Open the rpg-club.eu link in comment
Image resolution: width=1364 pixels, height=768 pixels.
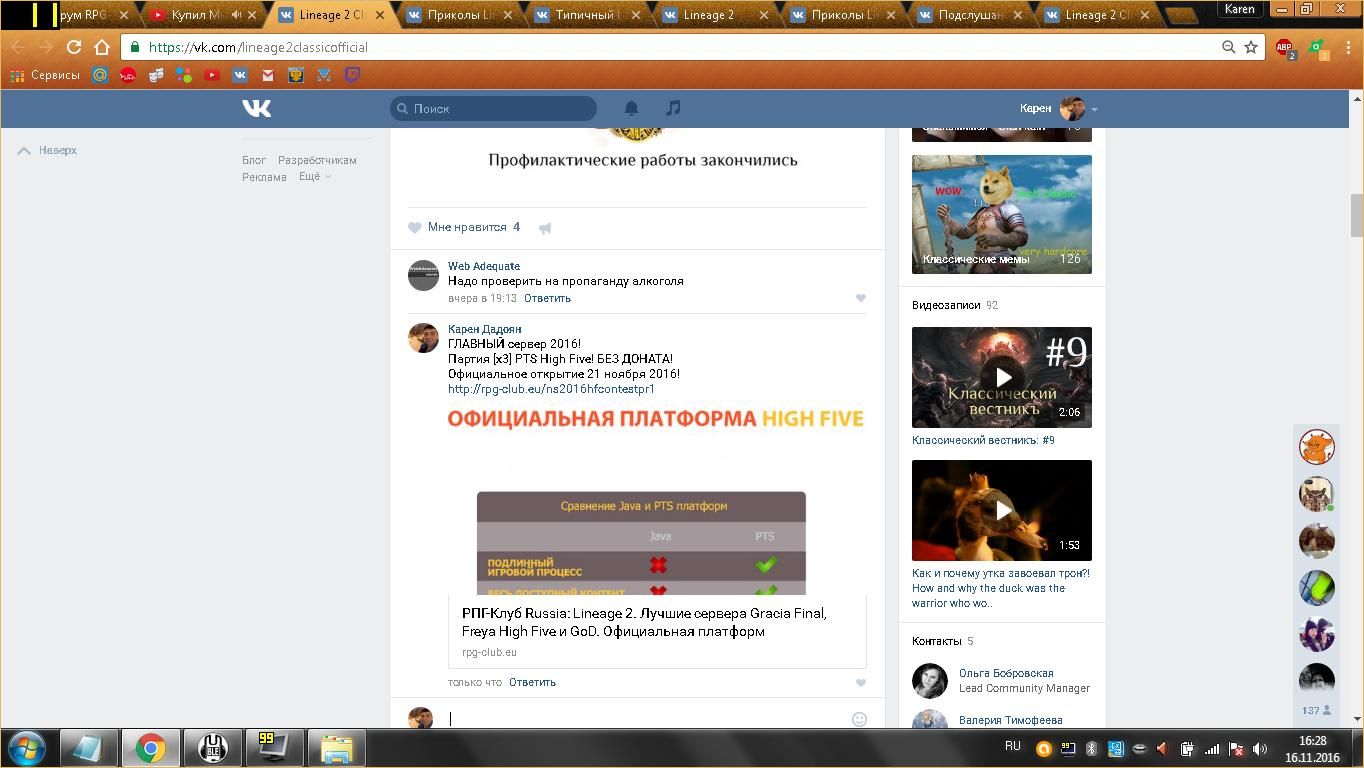click(551, 389)
